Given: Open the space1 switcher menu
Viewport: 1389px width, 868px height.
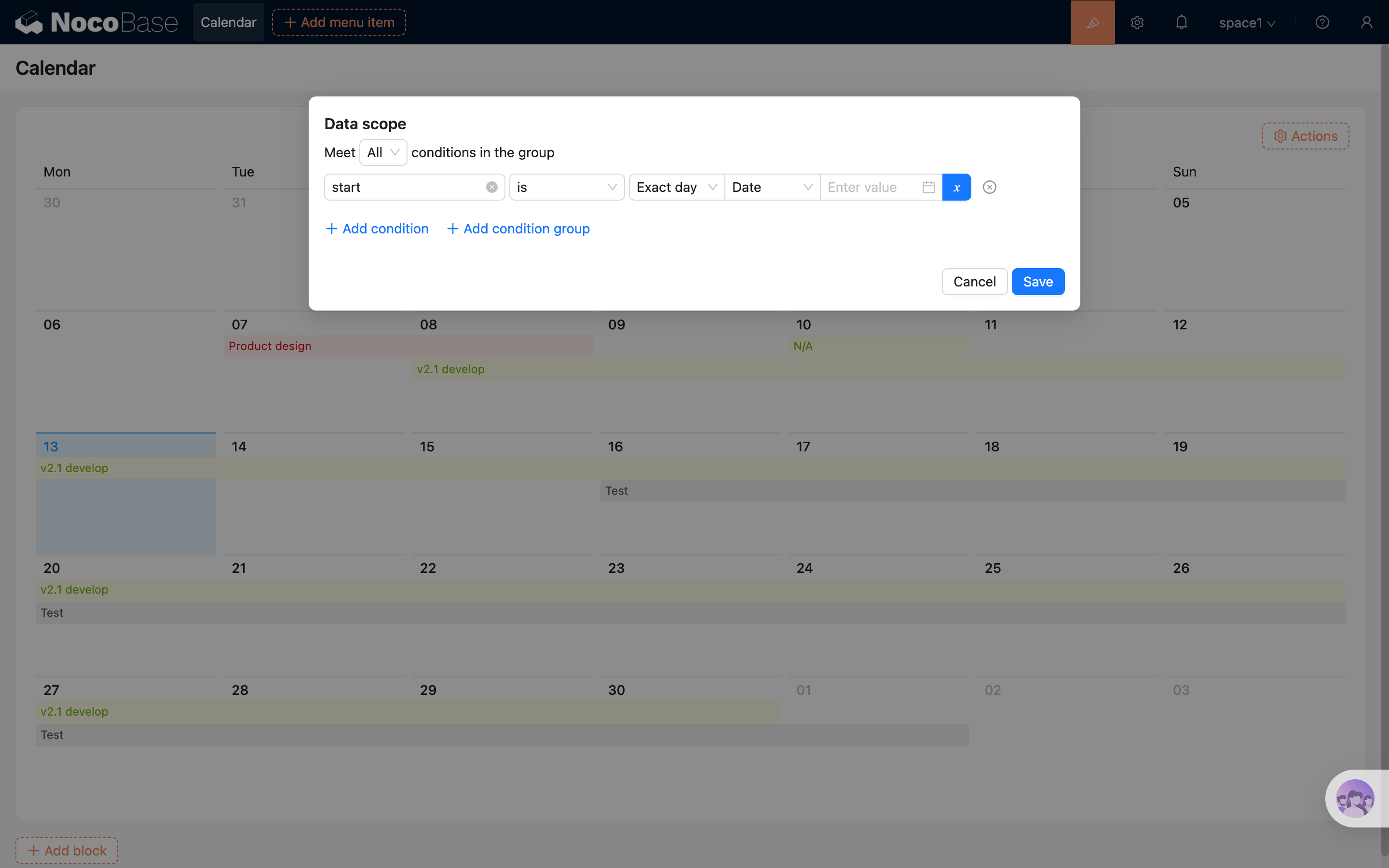Looking at the screenshot, I should (1247, 23).
